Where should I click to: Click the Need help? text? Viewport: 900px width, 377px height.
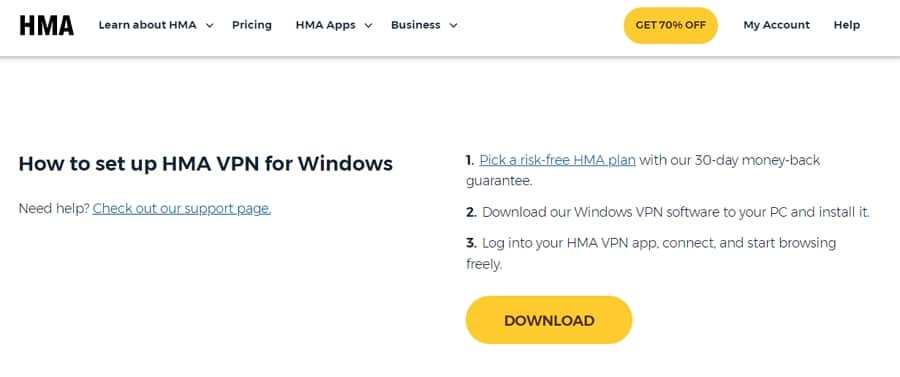(x=54, y=209)
